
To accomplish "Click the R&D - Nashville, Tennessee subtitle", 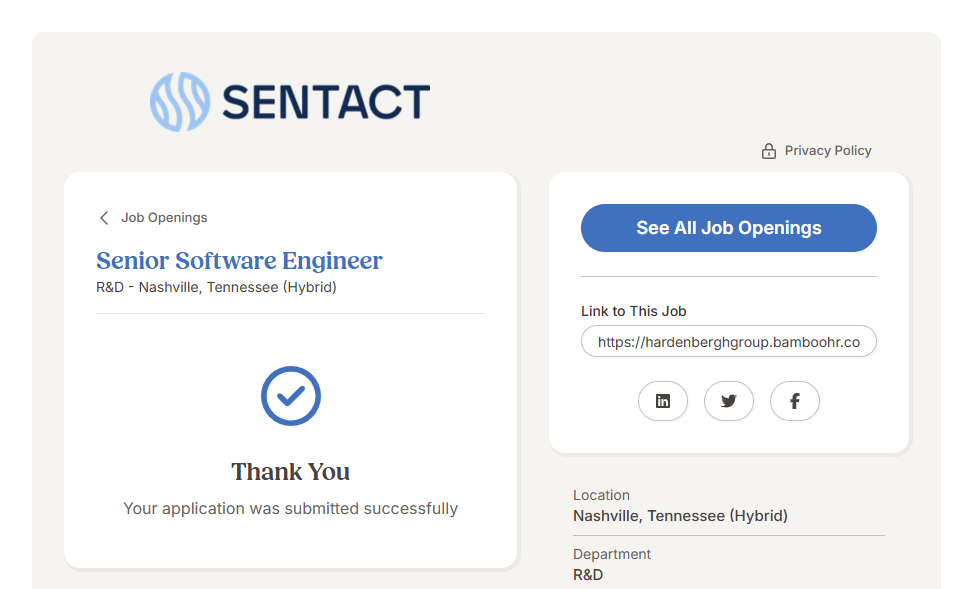I will (216, 288).
